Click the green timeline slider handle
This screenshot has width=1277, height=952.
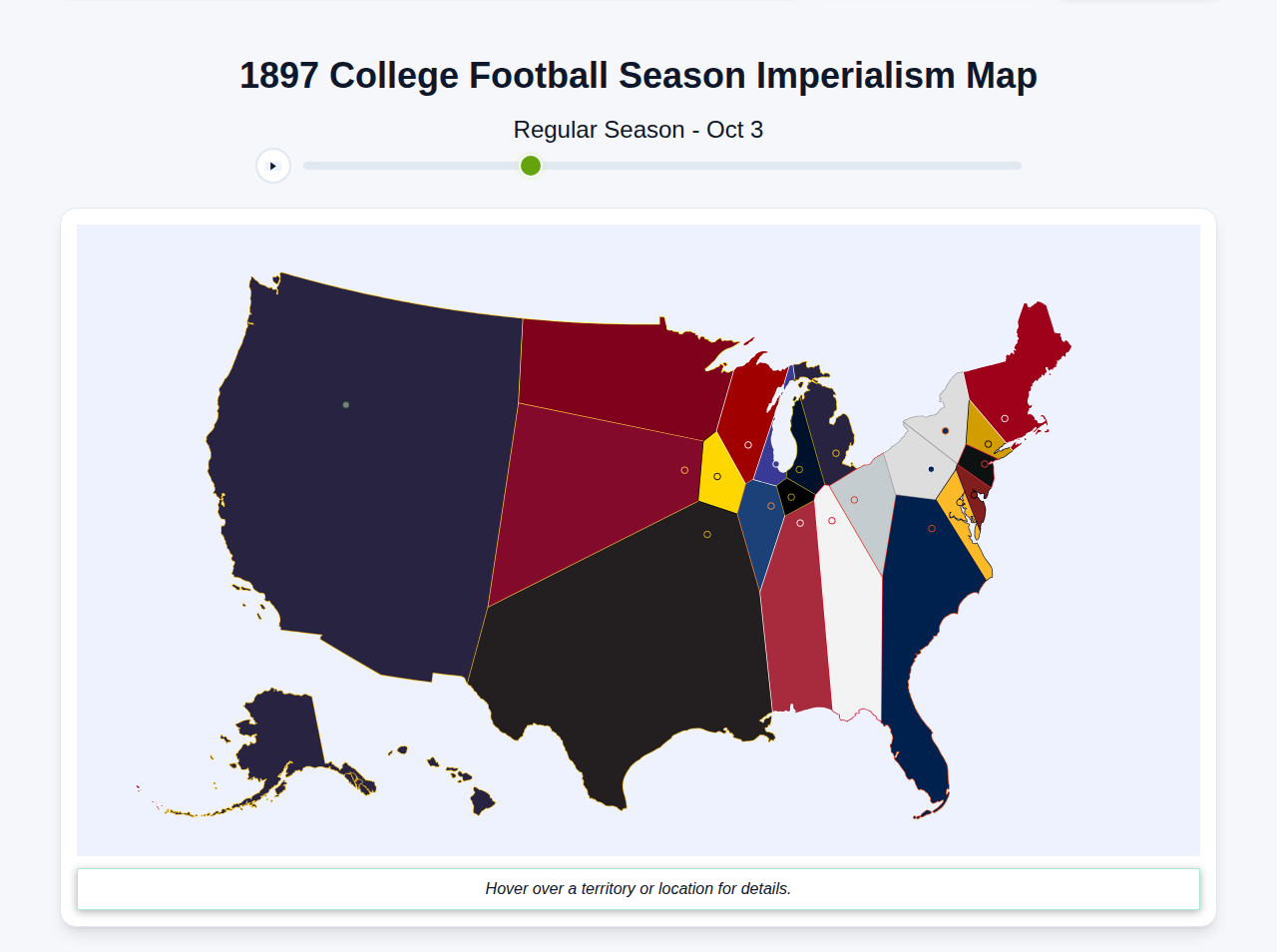point(530,166)
